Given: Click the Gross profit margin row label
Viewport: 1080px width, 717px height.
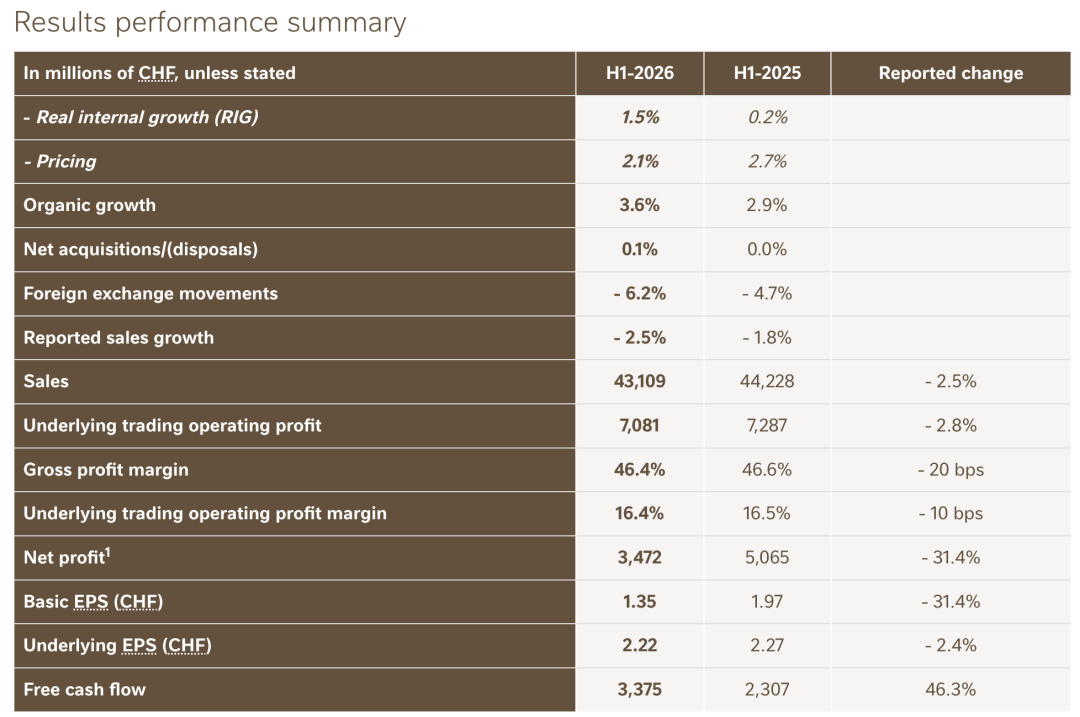Looking at the screenshot, I should 106,470.
